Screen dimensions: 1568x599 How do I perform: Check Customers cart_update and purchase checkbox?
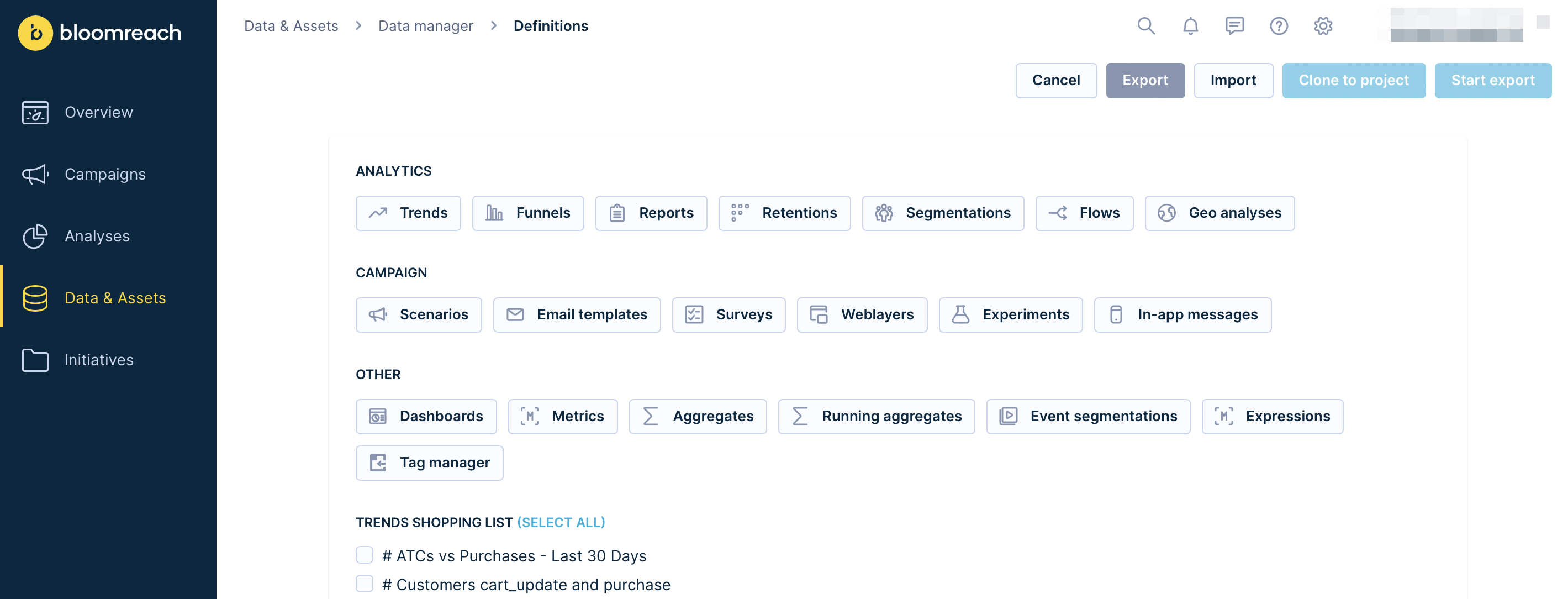coord(365,583)
